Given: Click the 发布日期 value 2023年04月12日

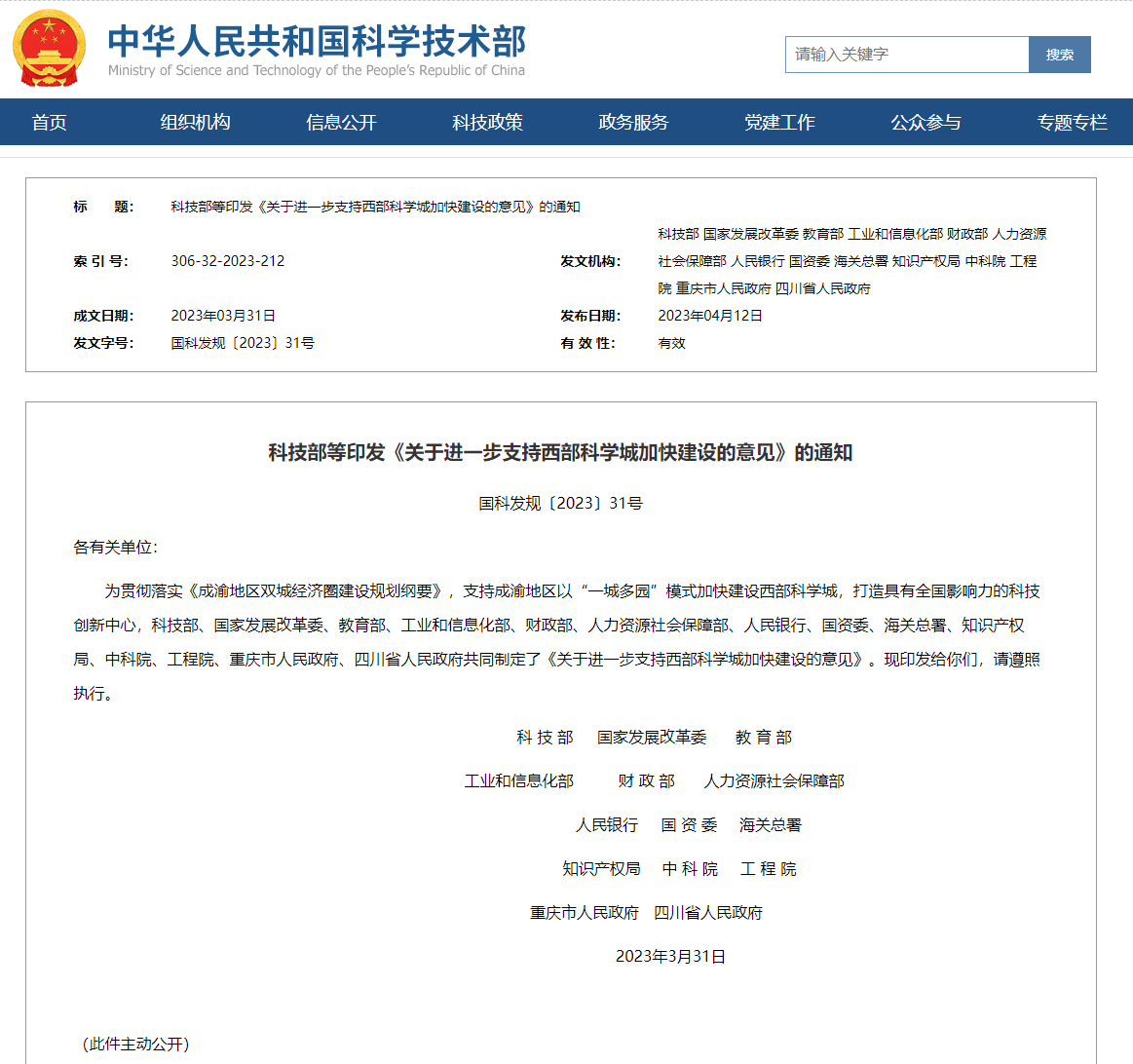Looking at the screenshot, I should pyautogui.click(x=710, y=316).
